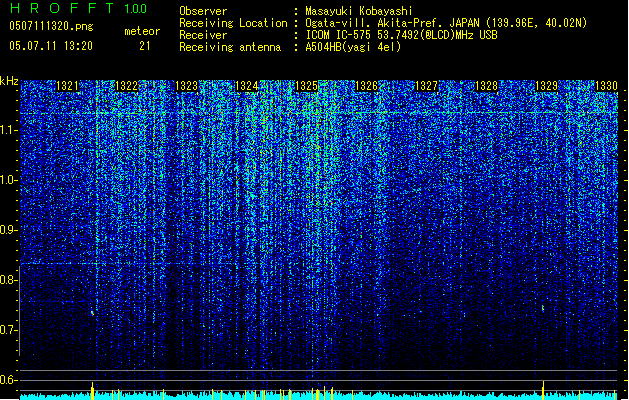Click the 1328 time marker
629x400 pixels.
486,86
